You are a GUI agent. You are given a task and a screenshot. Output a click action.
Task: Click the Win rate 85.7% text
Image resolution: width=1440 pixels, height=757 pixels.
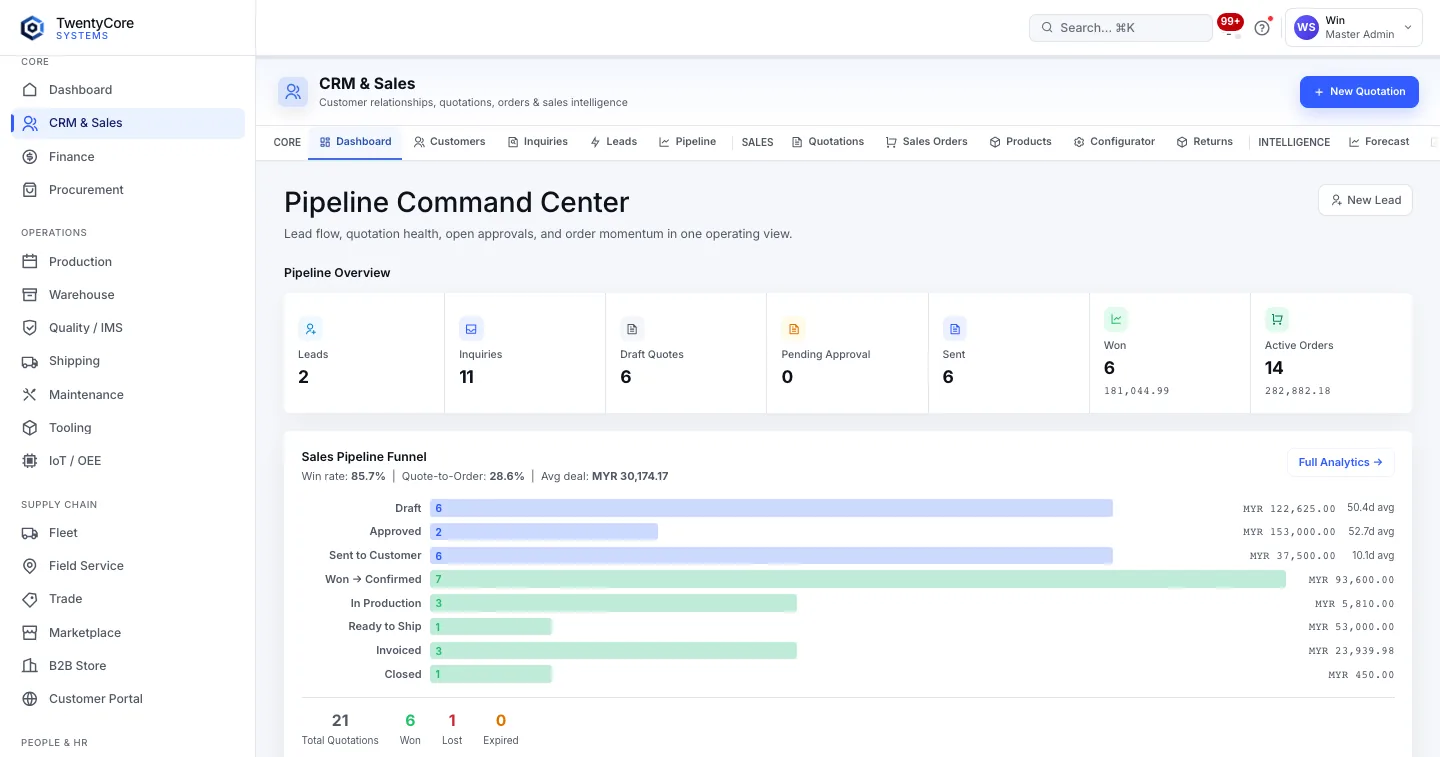point(344,477)
